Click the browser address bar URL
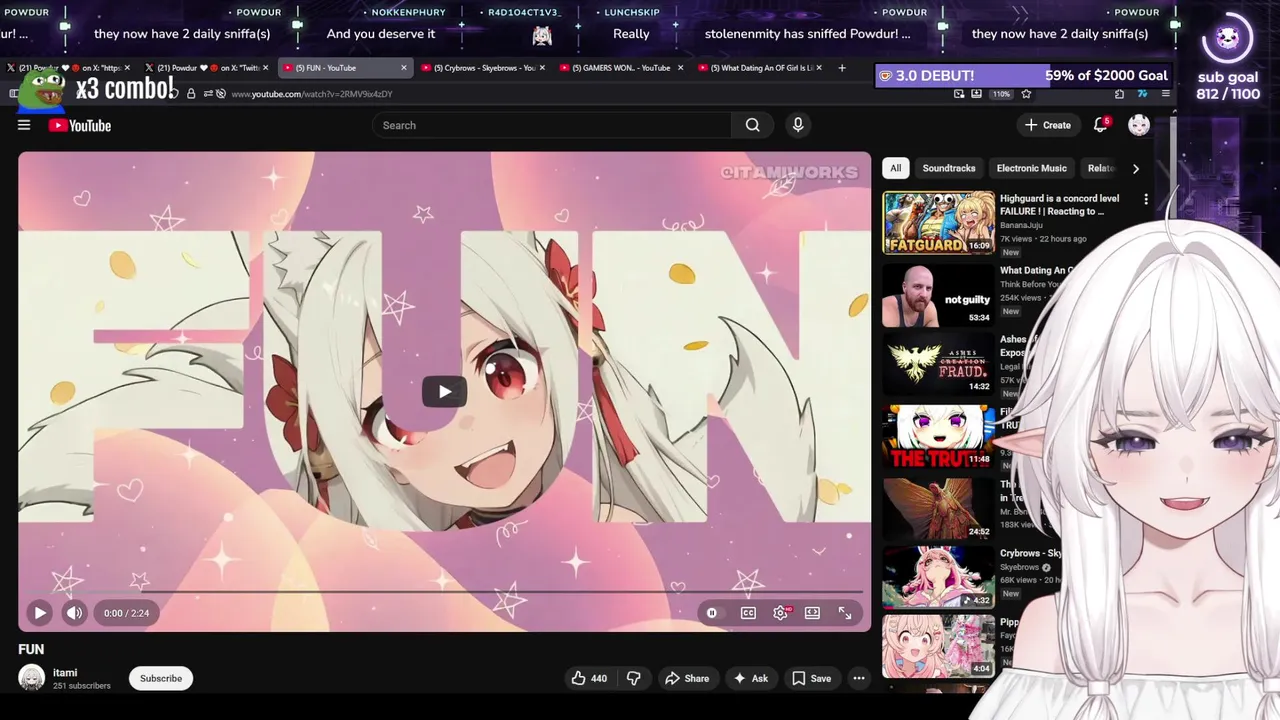The width and height of the screenshot is (1280, 720). point(312,94)
